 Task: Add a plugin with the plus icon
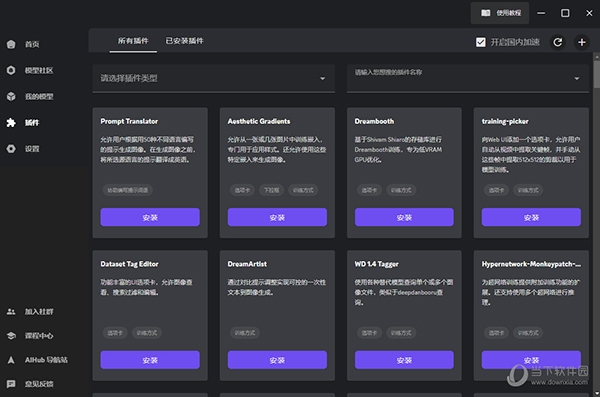[582, 42]
